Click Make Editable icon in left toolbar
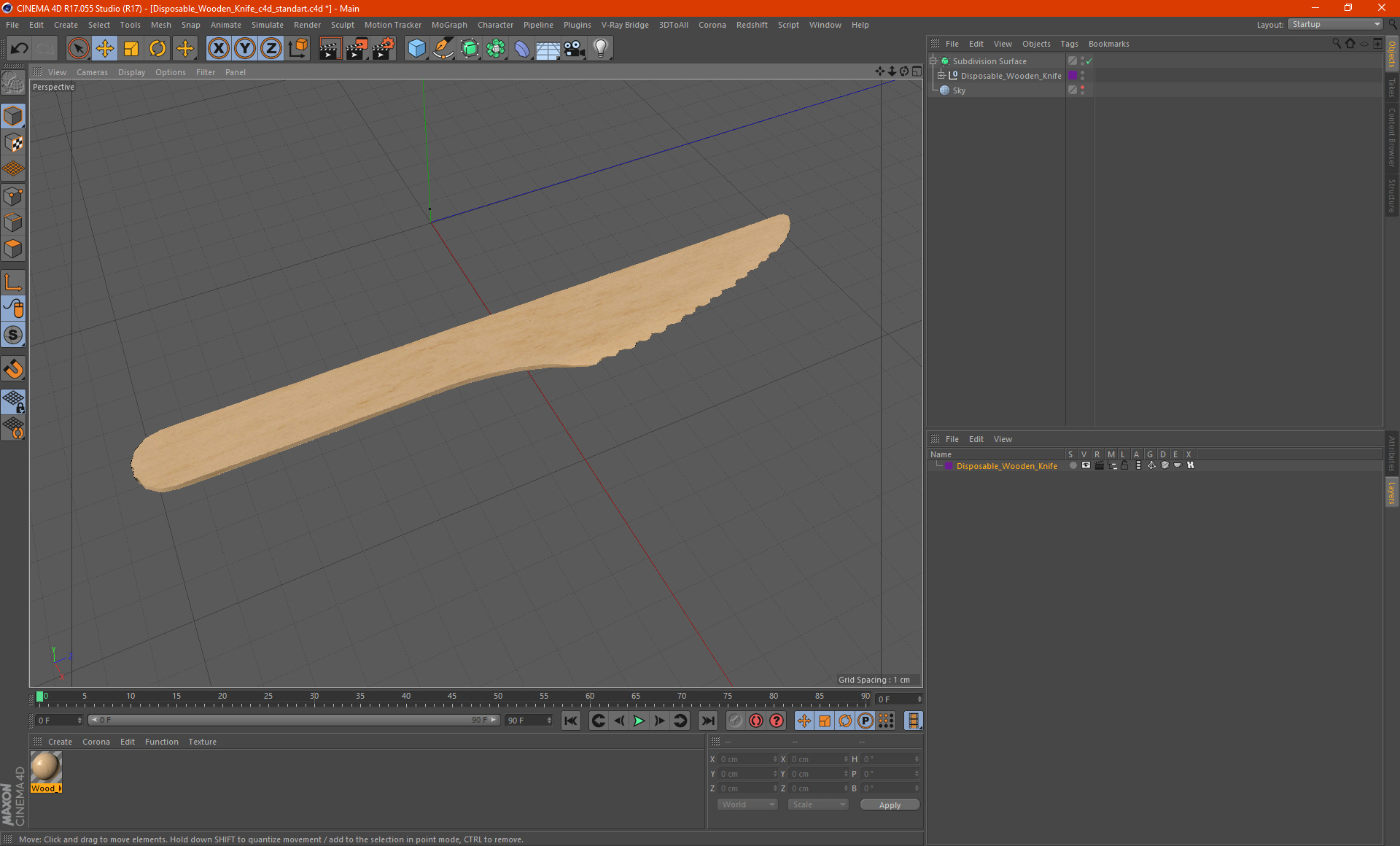Image resolution: width=1400 pixels, height=846 pixels. click(x=13, y=83)
